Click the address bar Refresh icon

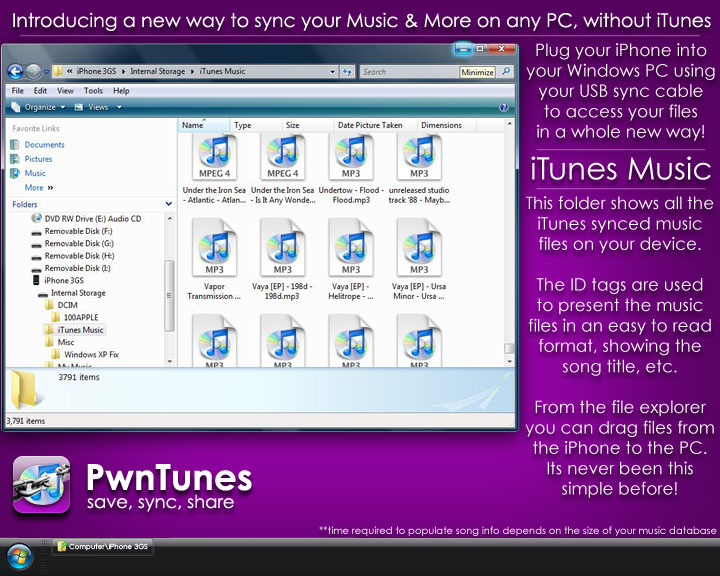point(347,72)
